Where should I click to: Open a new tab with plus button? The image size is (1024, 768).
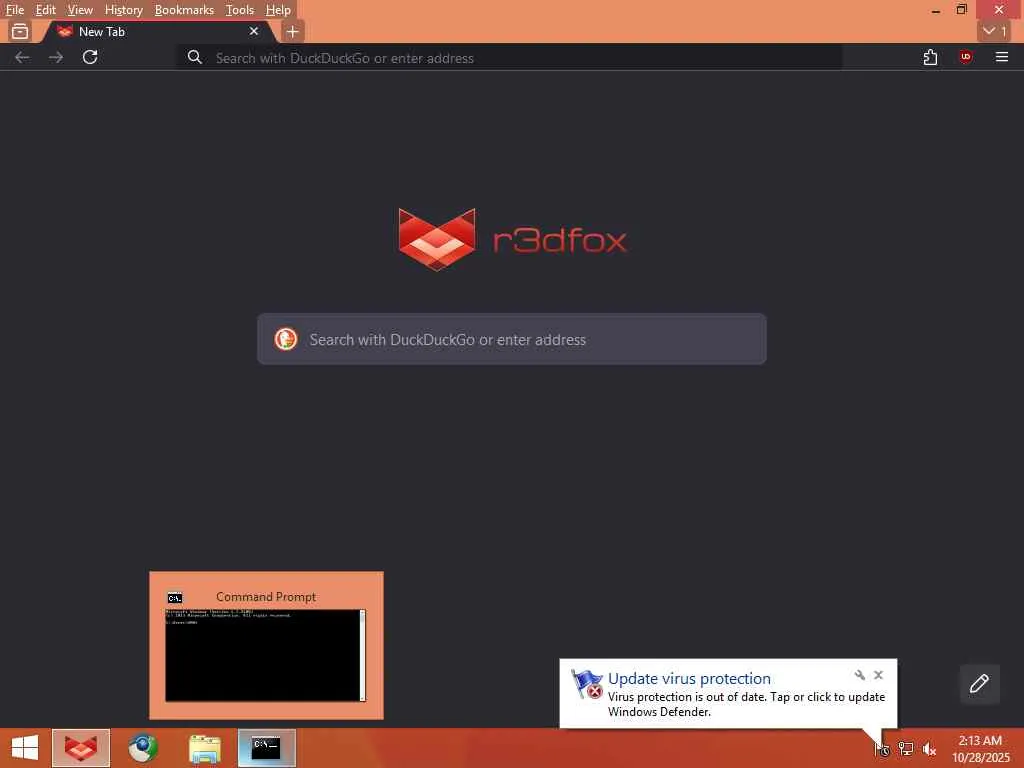293,31
